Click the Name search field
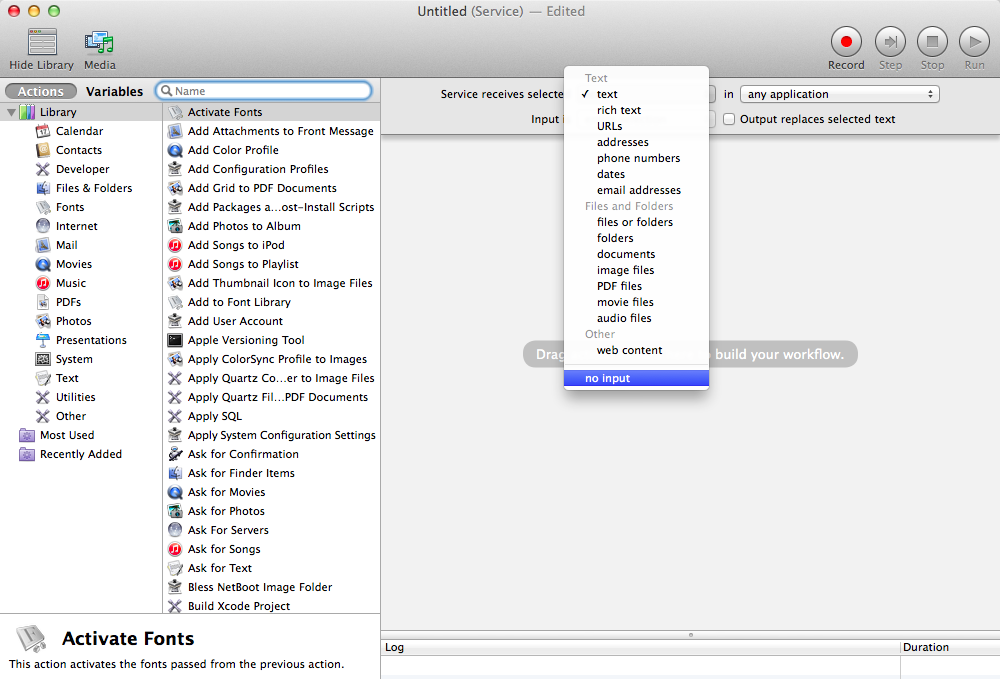The height and width of the screenshot is (679, 1000). tap(263, 91)
